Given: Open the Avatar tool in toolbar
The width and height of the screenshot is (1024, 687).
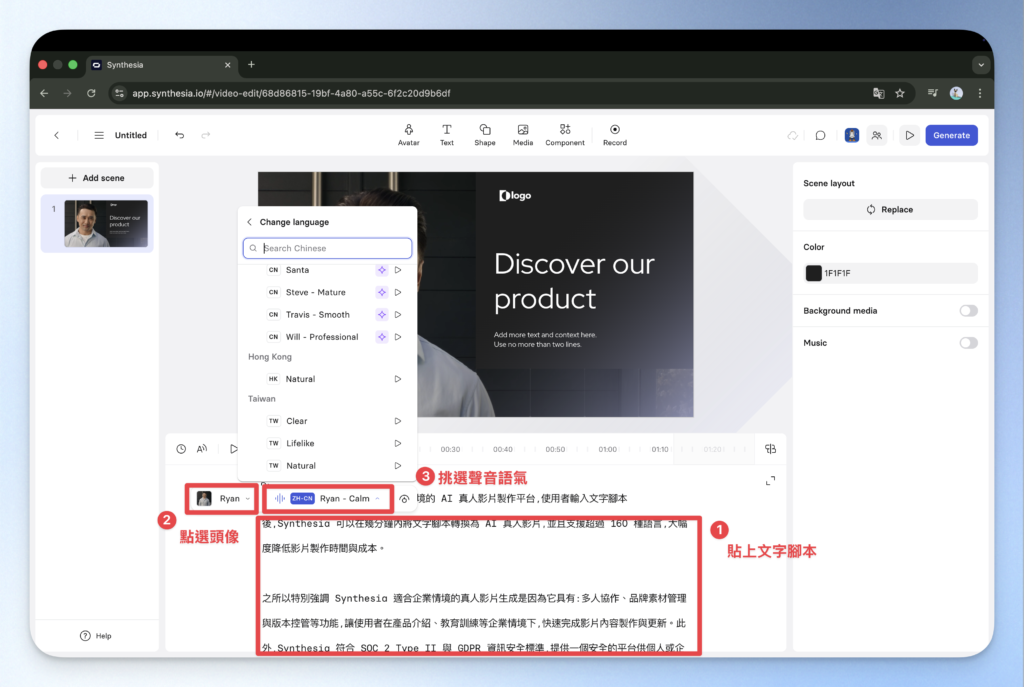Looking at the screenshot, I should (408, 134).
